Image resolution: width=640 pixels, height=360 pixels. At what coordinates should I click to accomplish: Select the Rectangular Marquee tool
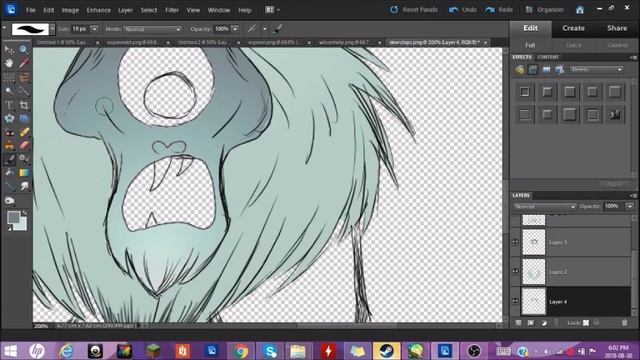point(9,77)
